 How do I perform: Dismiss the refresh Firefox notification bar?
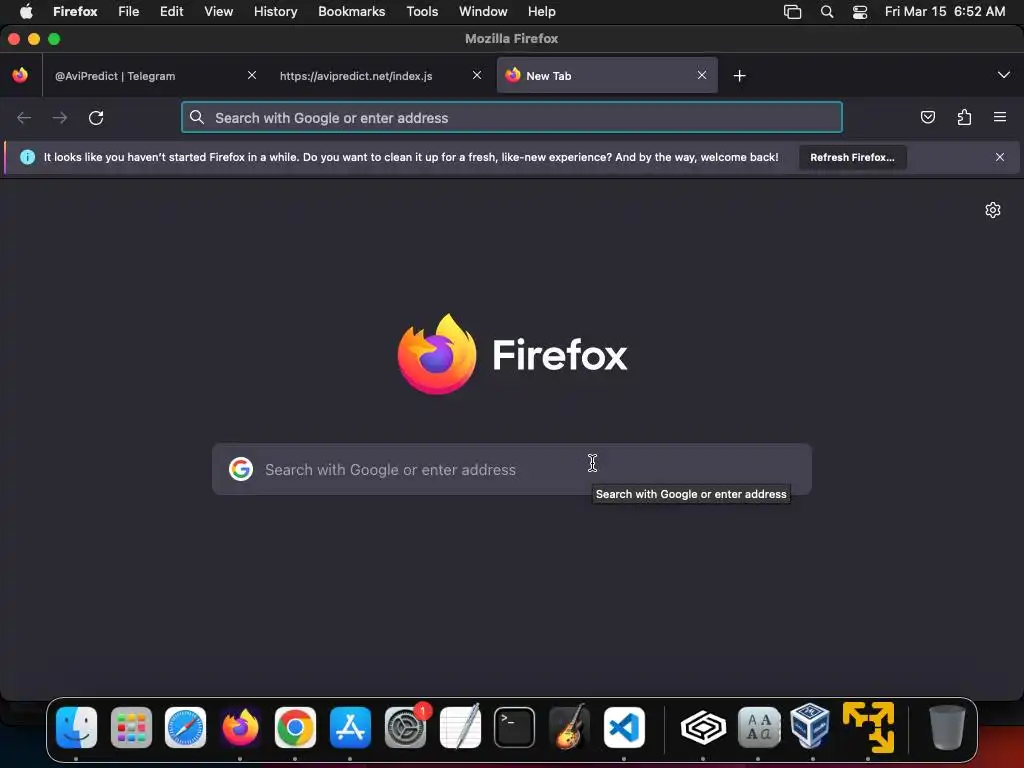1000,157
